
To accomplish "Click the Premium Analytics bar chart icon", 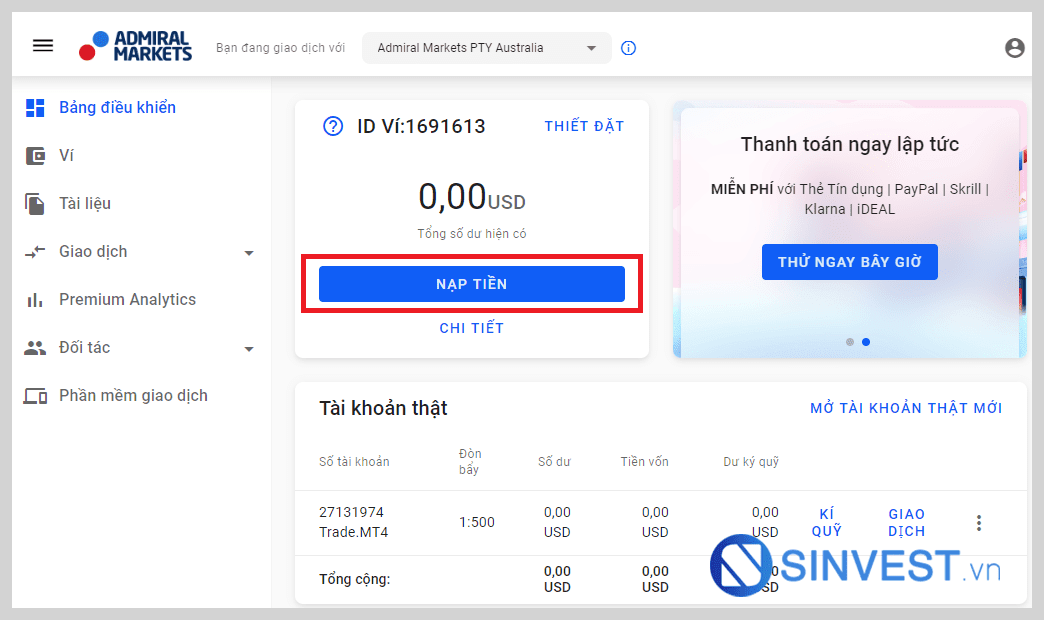I will (35, 300).
